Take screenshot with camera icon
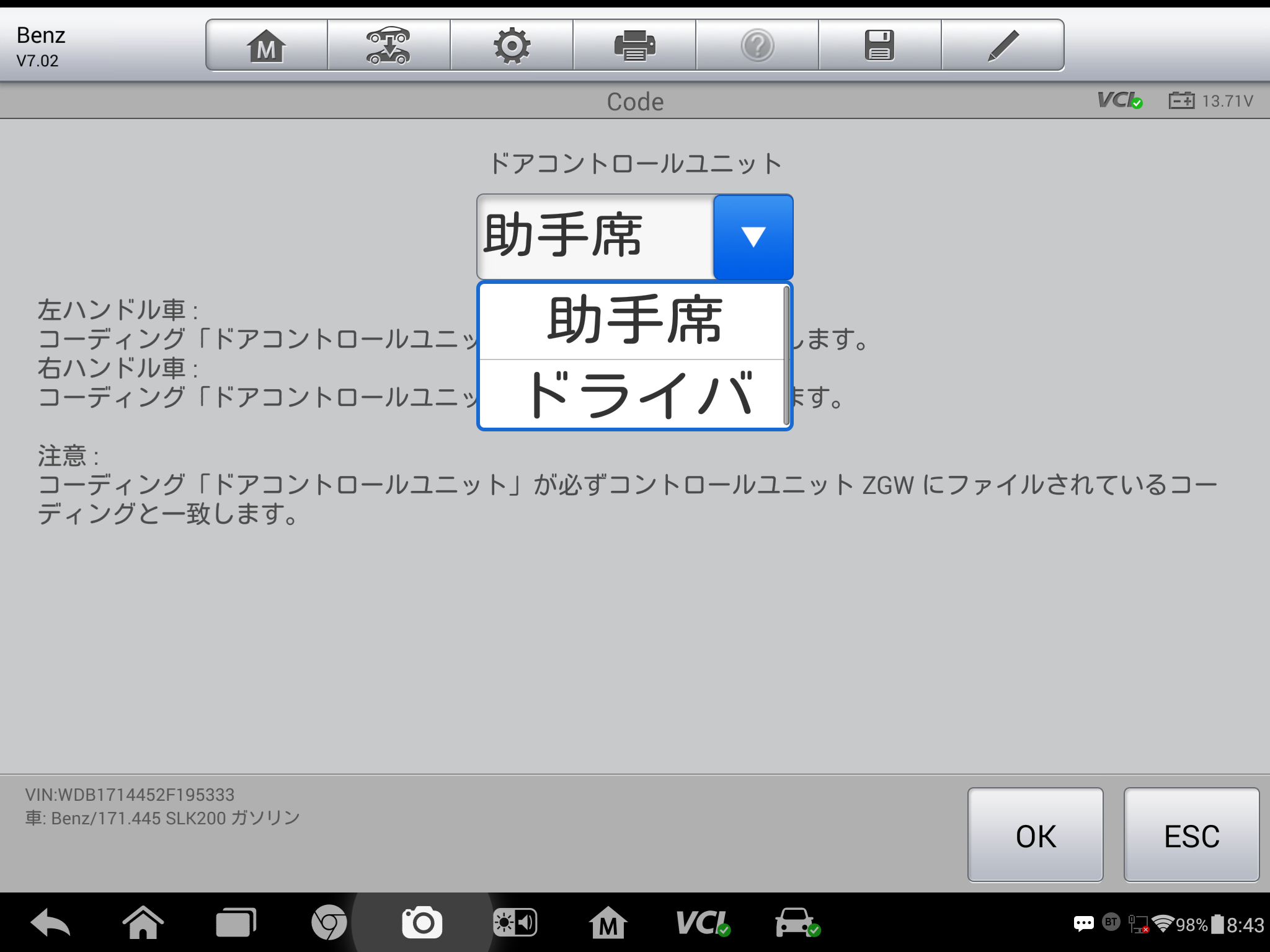This screenshot has height=952, width=1270. (x=422, y=923)
